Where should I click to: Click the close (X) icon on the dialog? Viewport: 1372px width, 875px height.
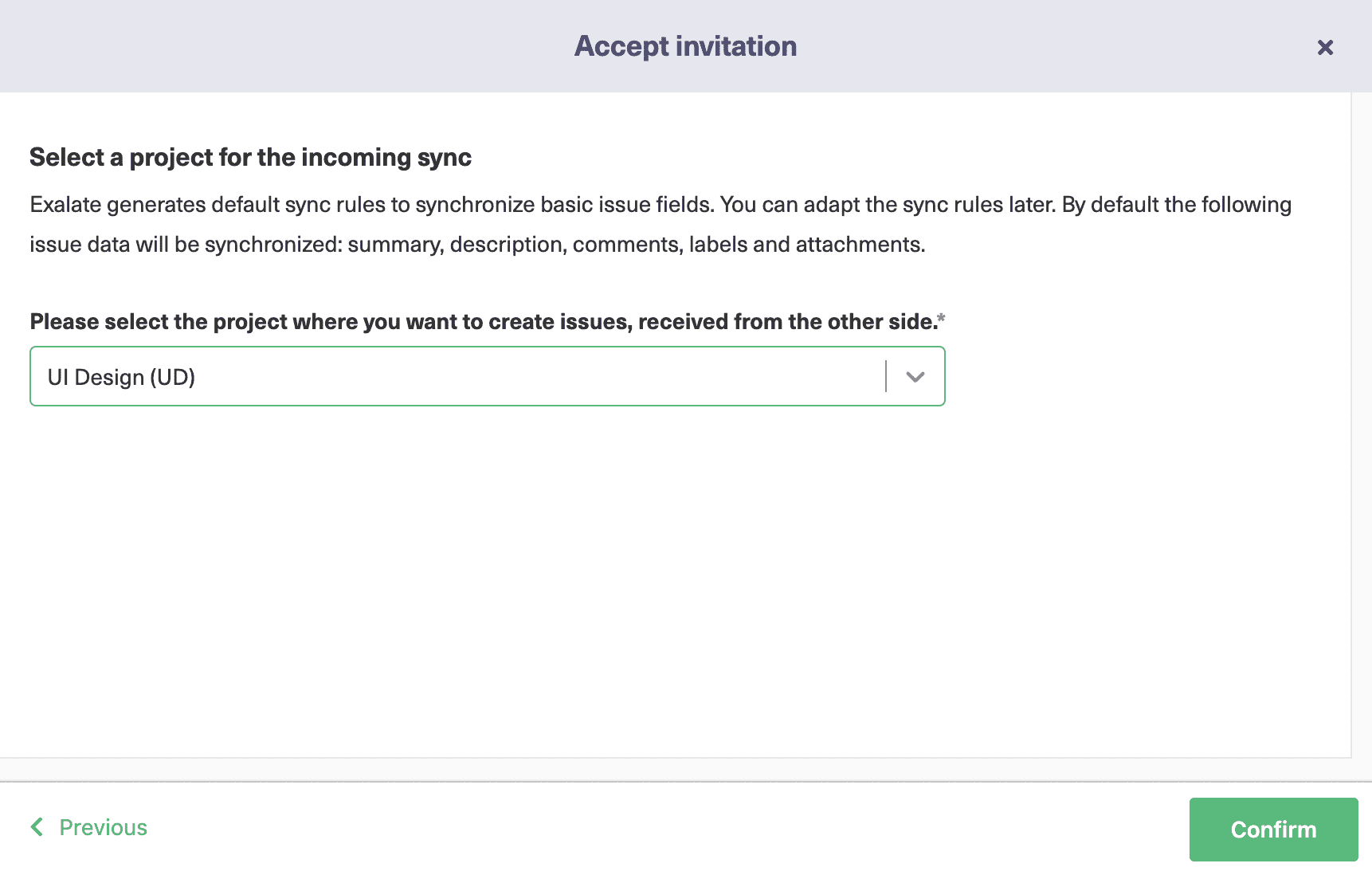click(1325, 47)
